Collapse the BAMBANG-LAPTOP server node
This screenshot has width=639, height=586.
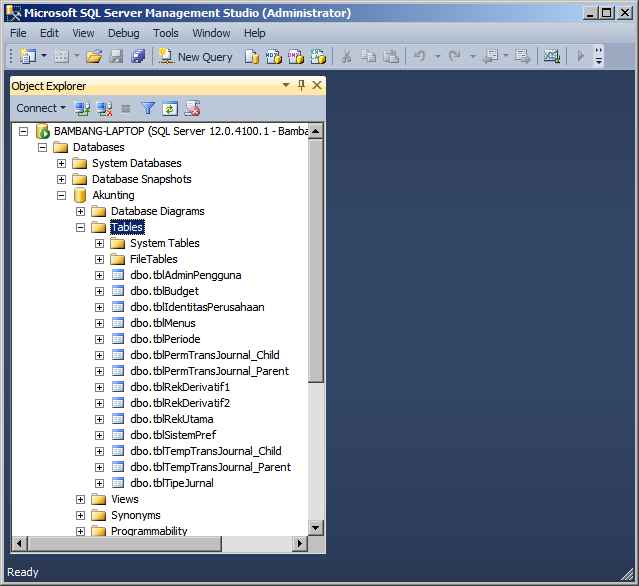click(24, 131)
